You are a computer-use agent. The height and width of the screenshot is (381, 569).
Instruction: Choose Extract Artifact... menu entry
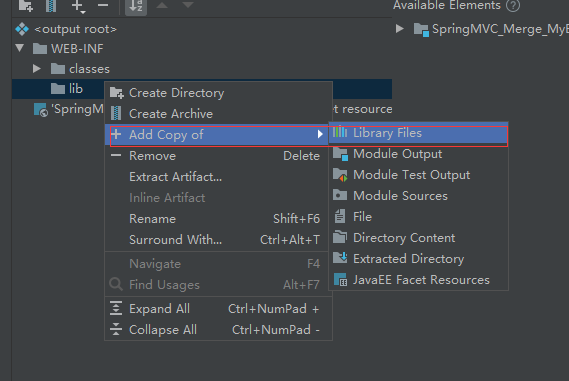point(218,177)
